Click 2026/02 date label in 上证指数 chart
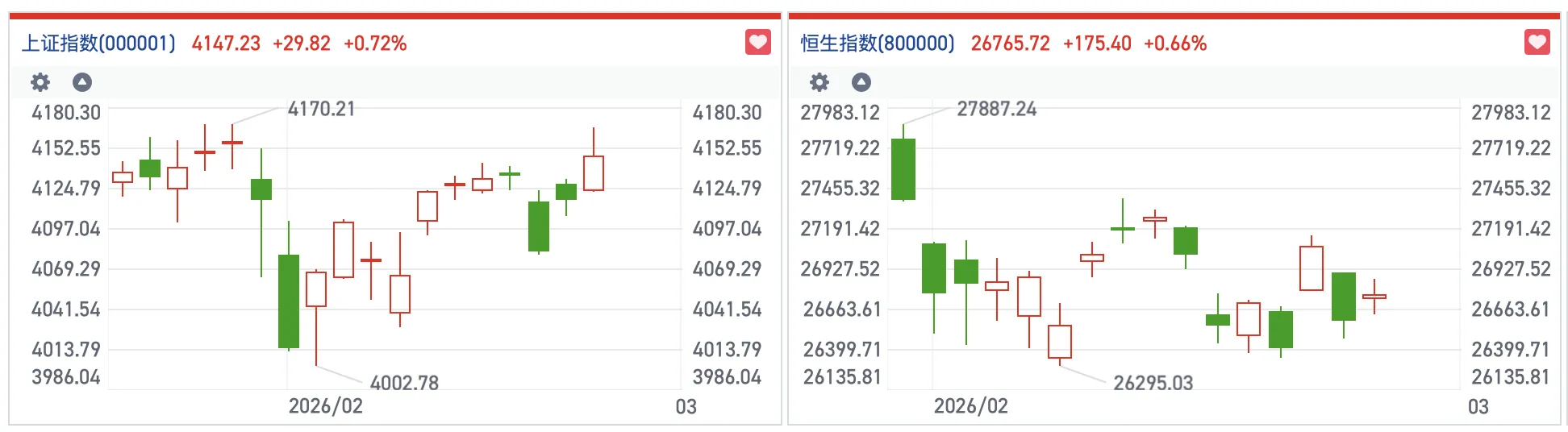1568x432 pixels. tap(326, 406)
